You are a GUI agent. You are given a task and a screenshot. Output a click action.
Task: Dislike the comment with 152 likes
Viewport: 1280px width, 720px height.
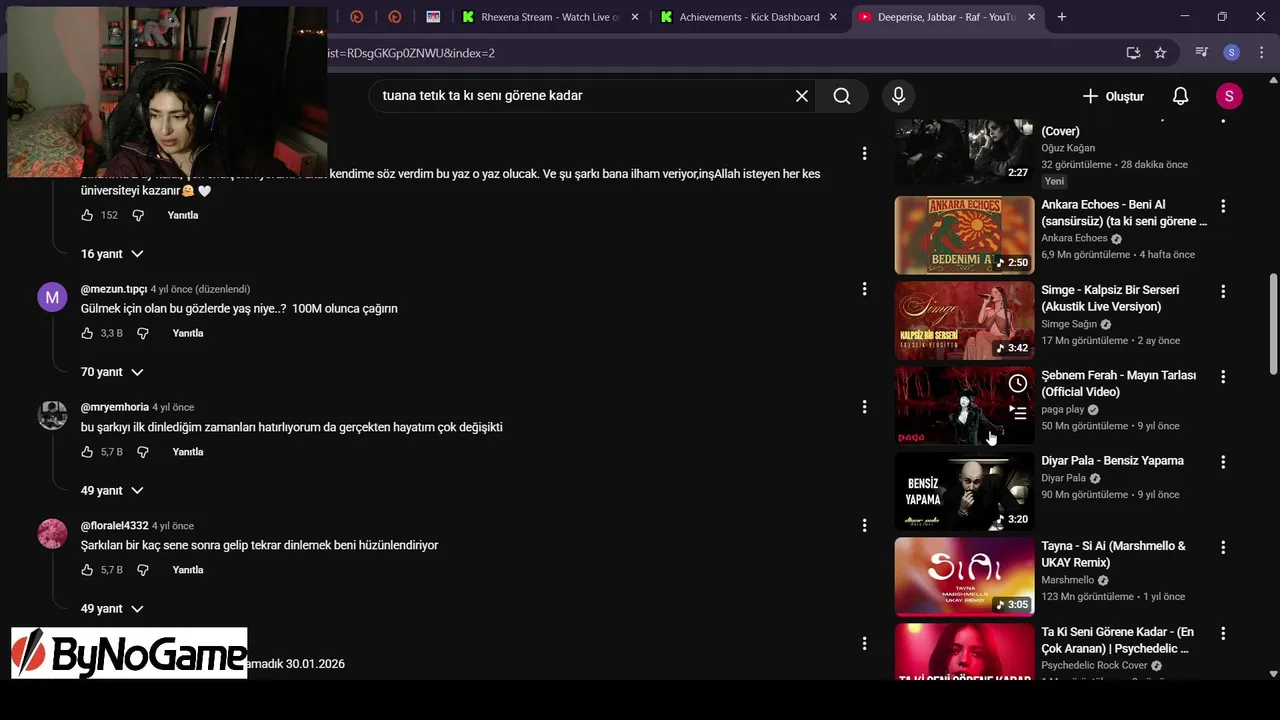[x=138, y=215]
